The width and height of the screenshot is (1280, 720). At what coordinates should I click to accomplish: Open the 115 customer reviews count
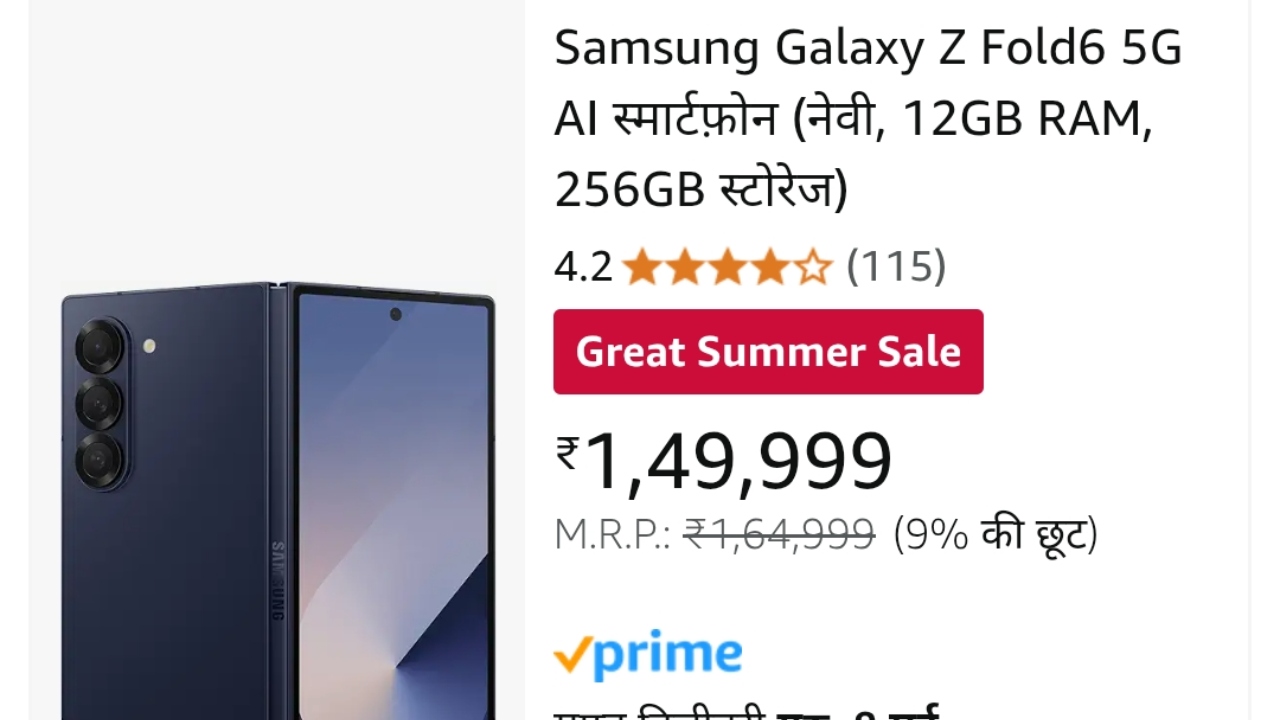[896, 267]
